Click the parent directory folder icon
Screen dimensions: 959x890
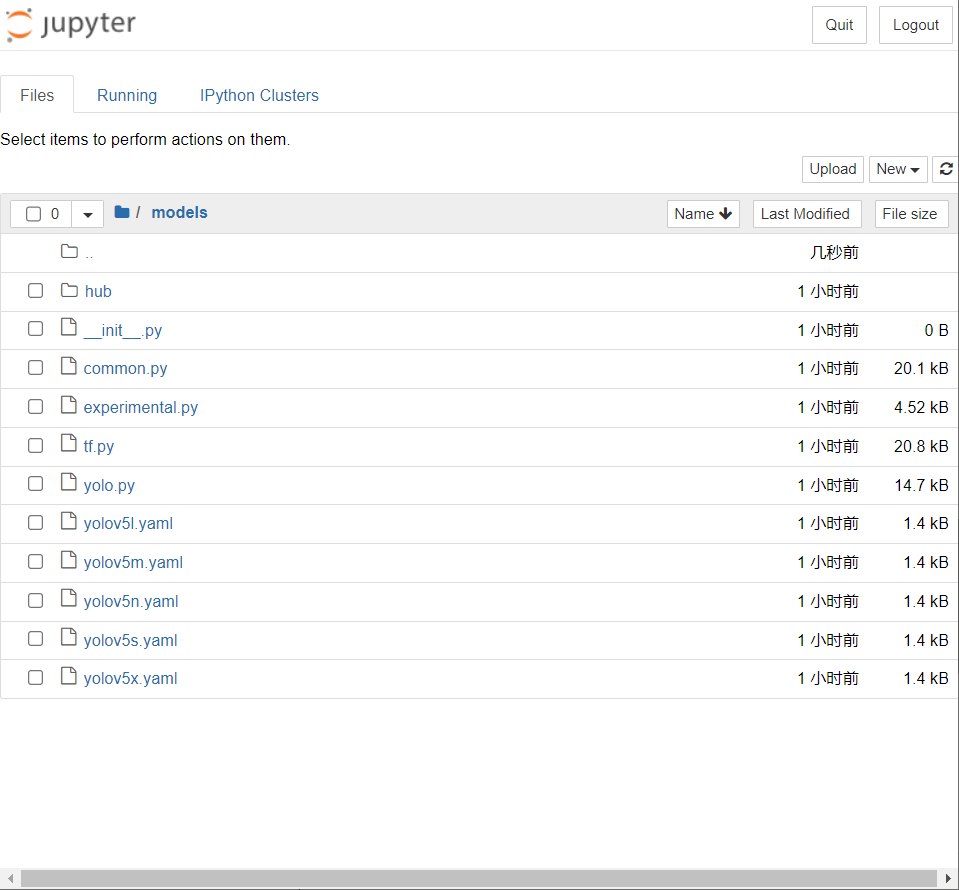[69, 252]
